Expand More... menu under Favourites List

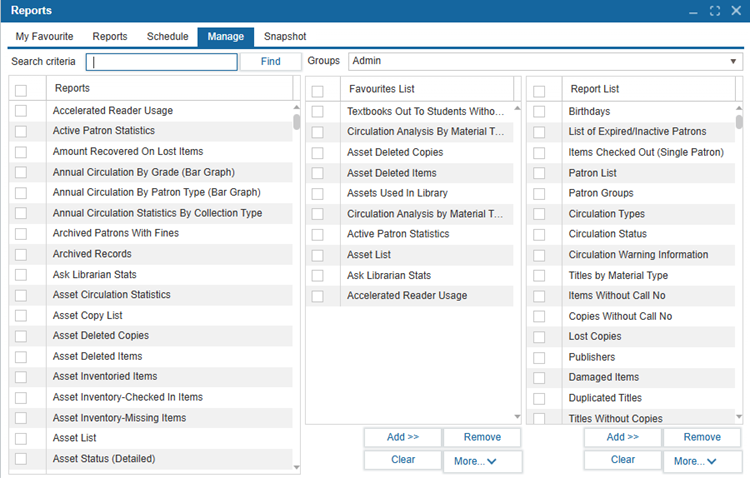click(x=482, y=461)
